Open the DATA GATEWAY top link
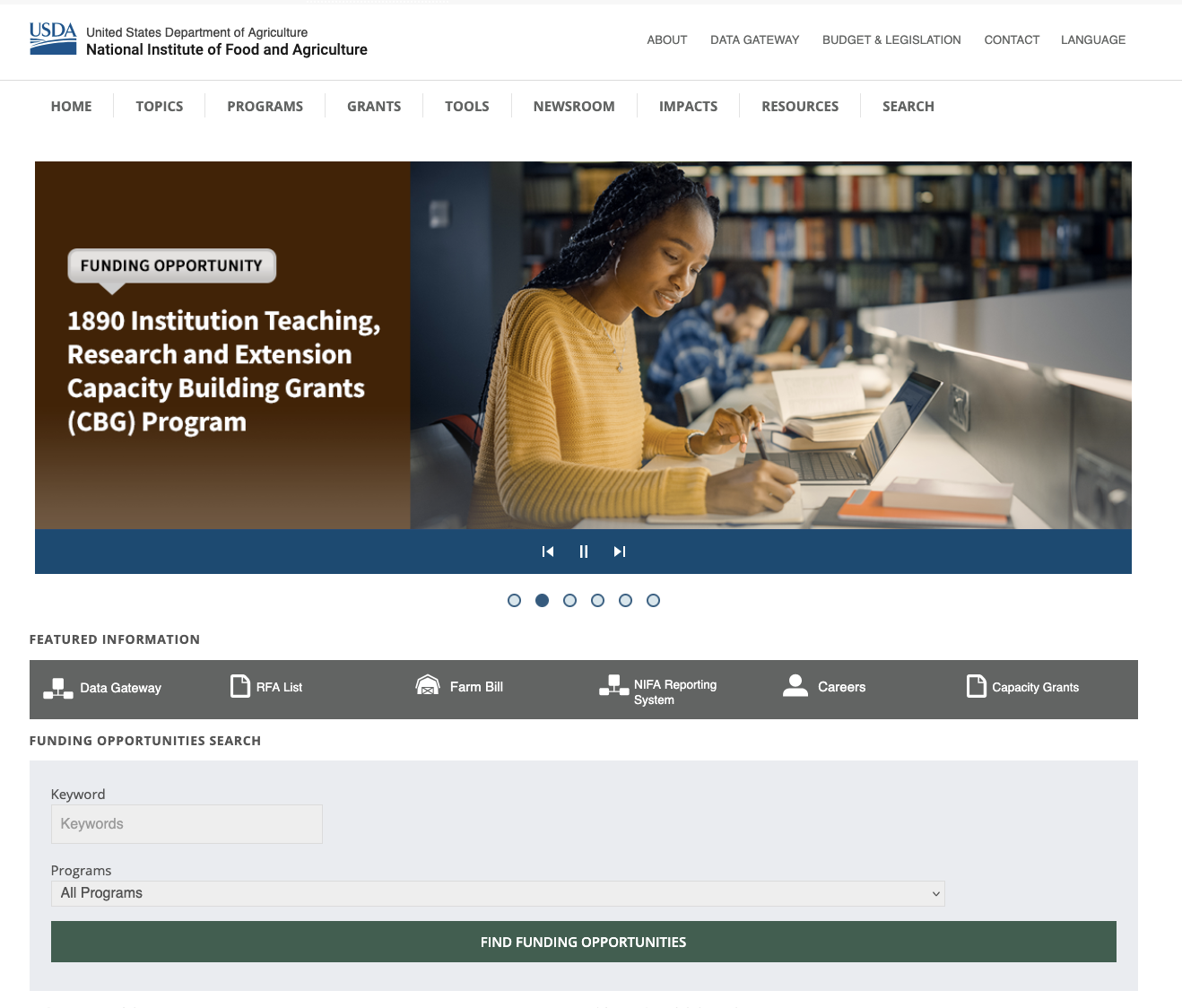 tap(754, 40)
